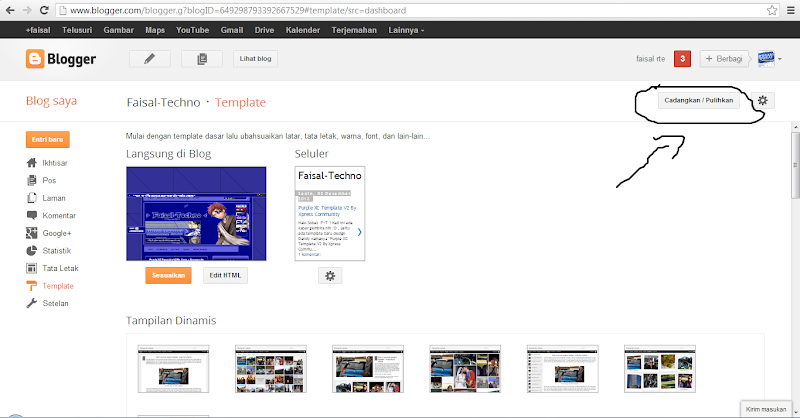800x418 pixels.
Task: Click the orange Entri baru button
Action: 47,139
